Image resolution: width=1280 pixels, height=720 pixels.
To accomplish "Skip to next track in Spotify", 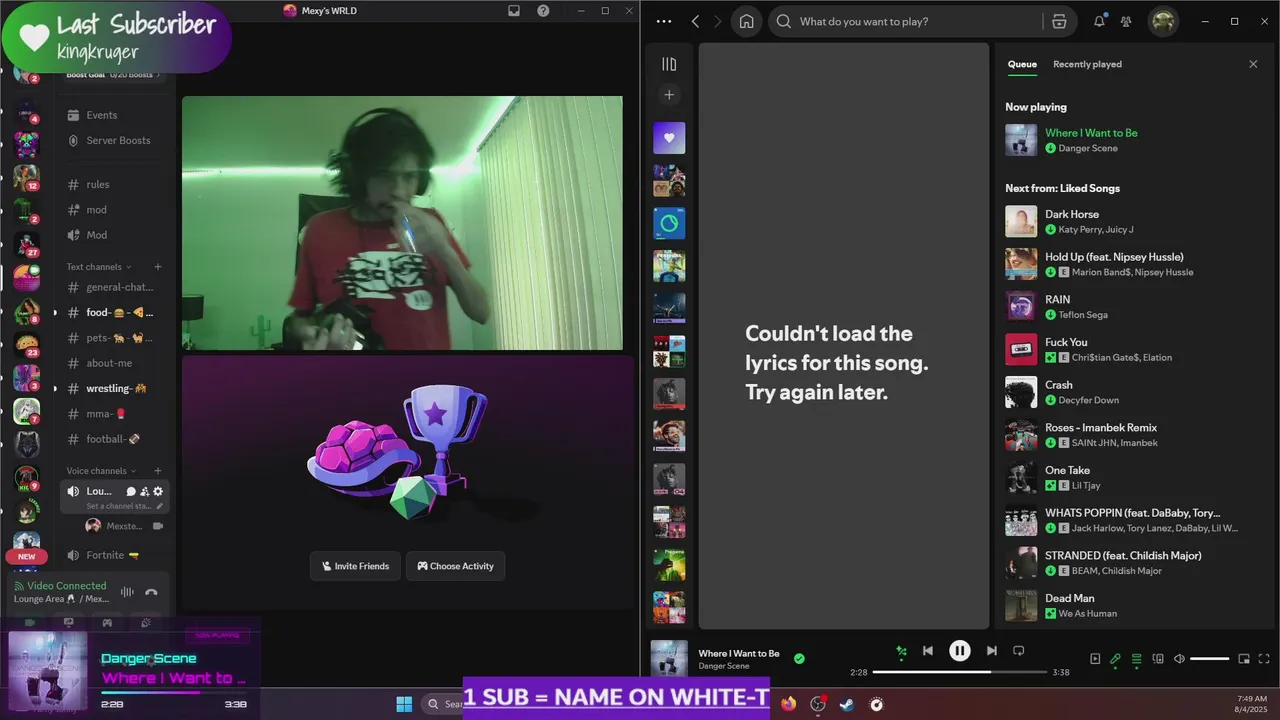I will click(991, 651).
